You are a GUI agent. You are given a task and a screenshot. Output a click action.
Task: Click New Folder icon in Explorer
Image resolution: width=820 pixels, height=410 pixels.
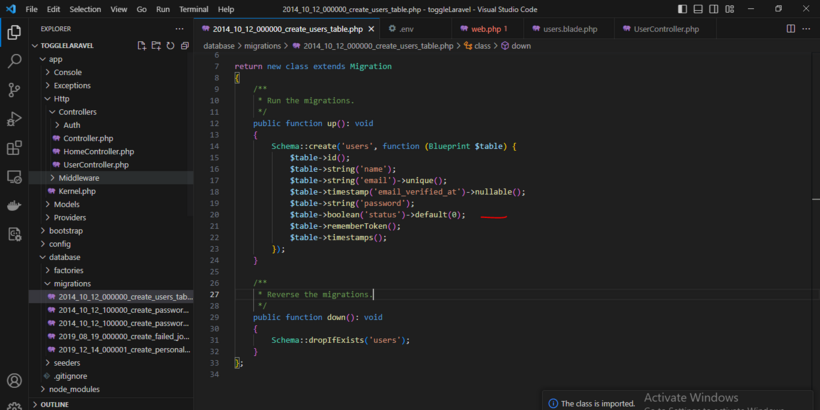(156, 46)
